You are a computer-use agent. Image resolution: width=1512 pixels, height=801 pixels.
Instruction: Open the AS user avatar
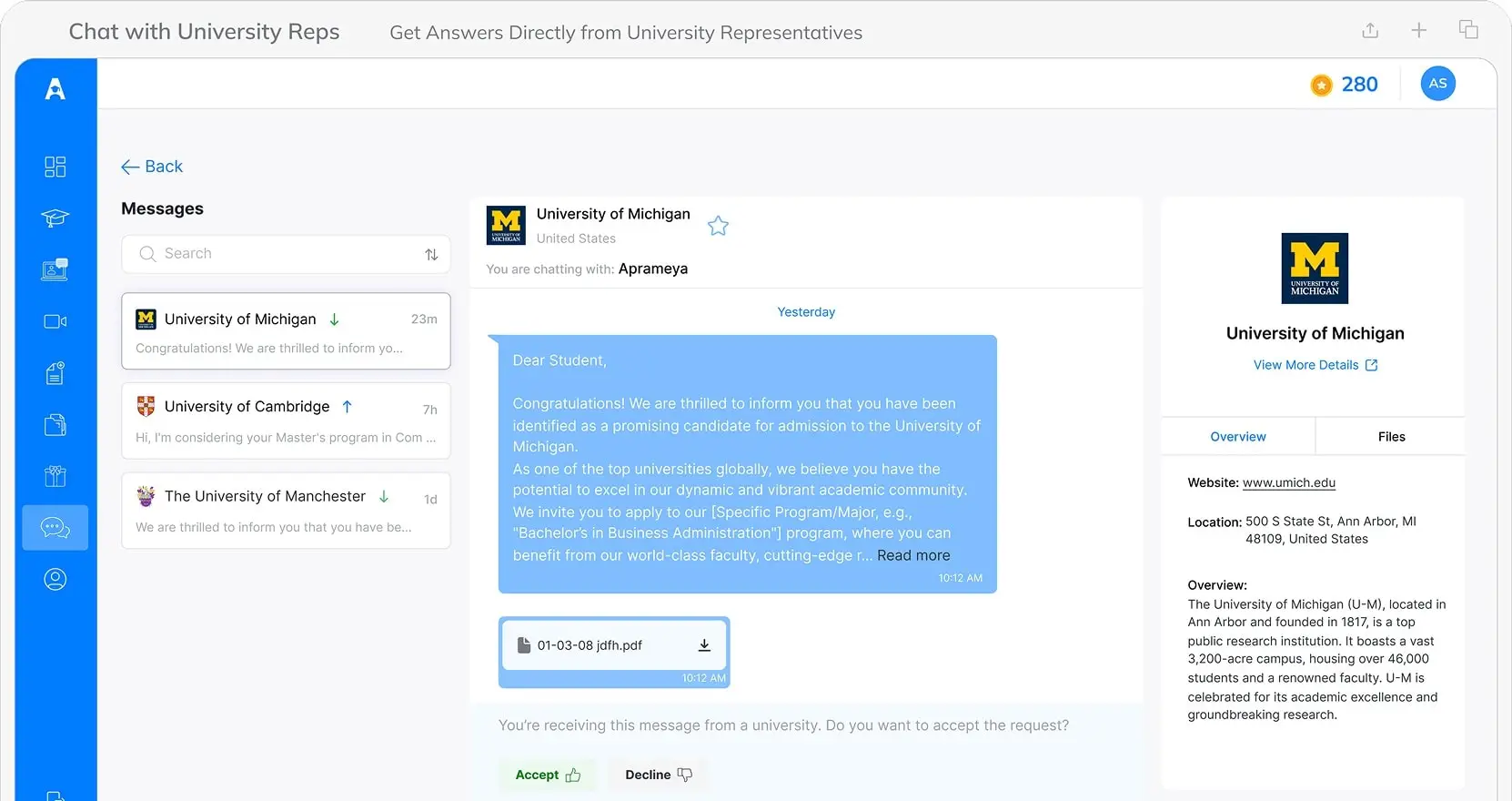(1437, 84)
